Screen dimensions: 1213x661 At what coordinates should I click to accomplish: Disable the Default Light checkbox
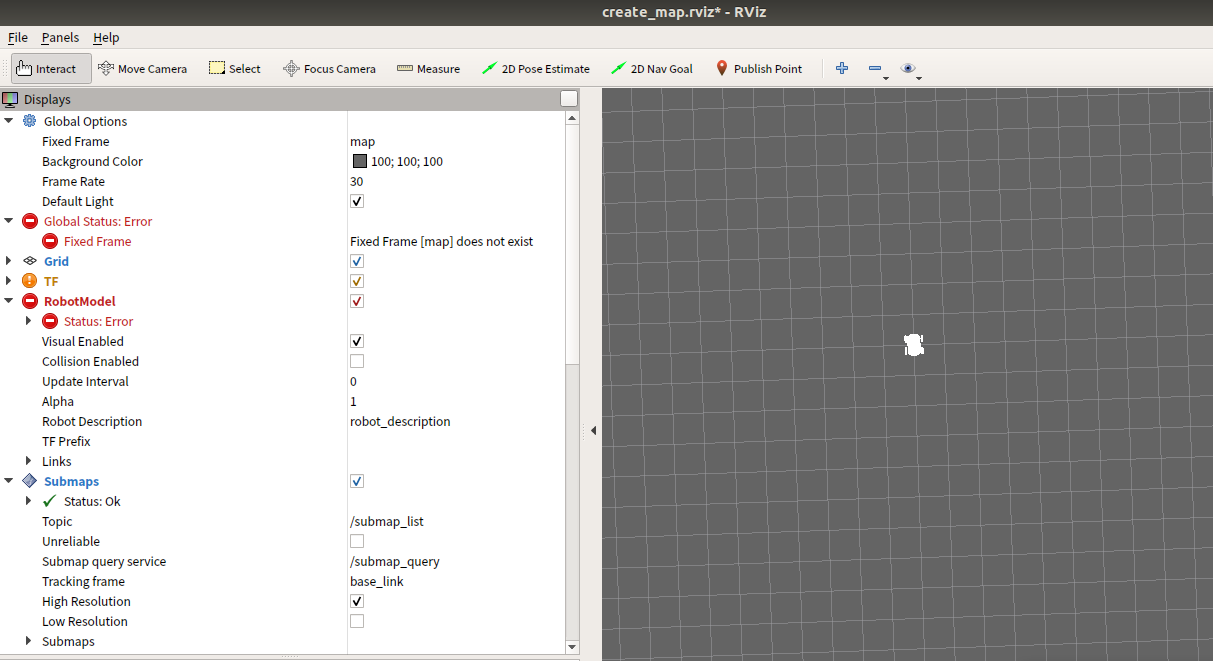click(x=357, y=201)
